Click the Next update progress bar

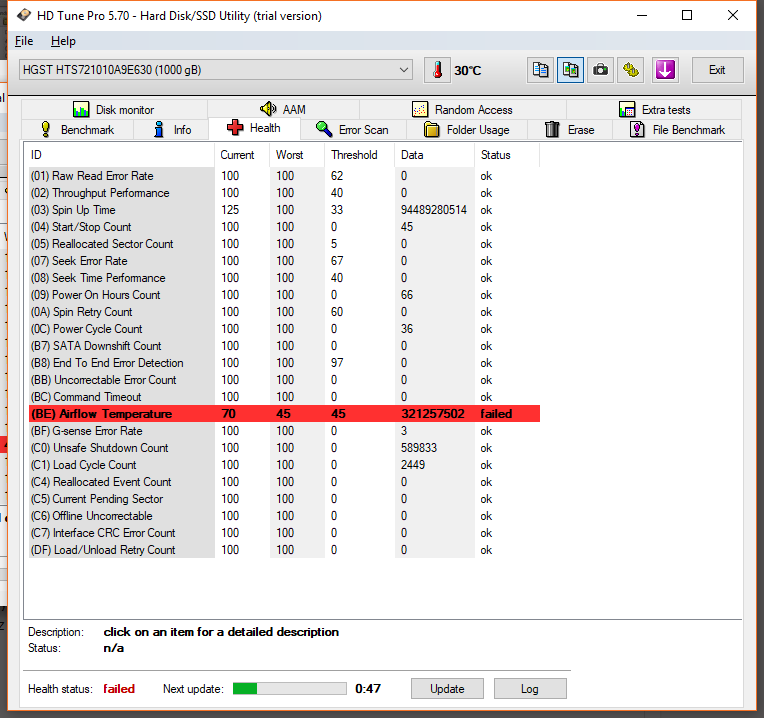click(289, 688)
